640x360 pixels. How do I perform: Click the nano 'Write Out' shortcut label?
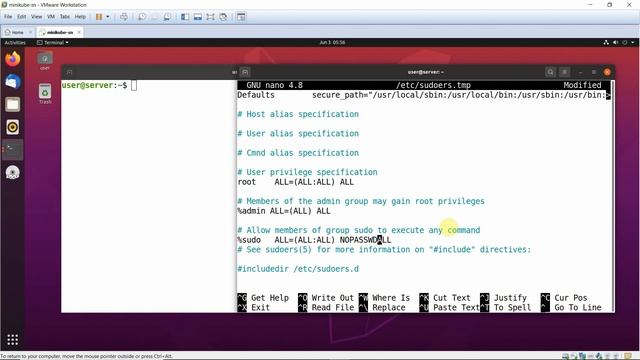point(333,298)
